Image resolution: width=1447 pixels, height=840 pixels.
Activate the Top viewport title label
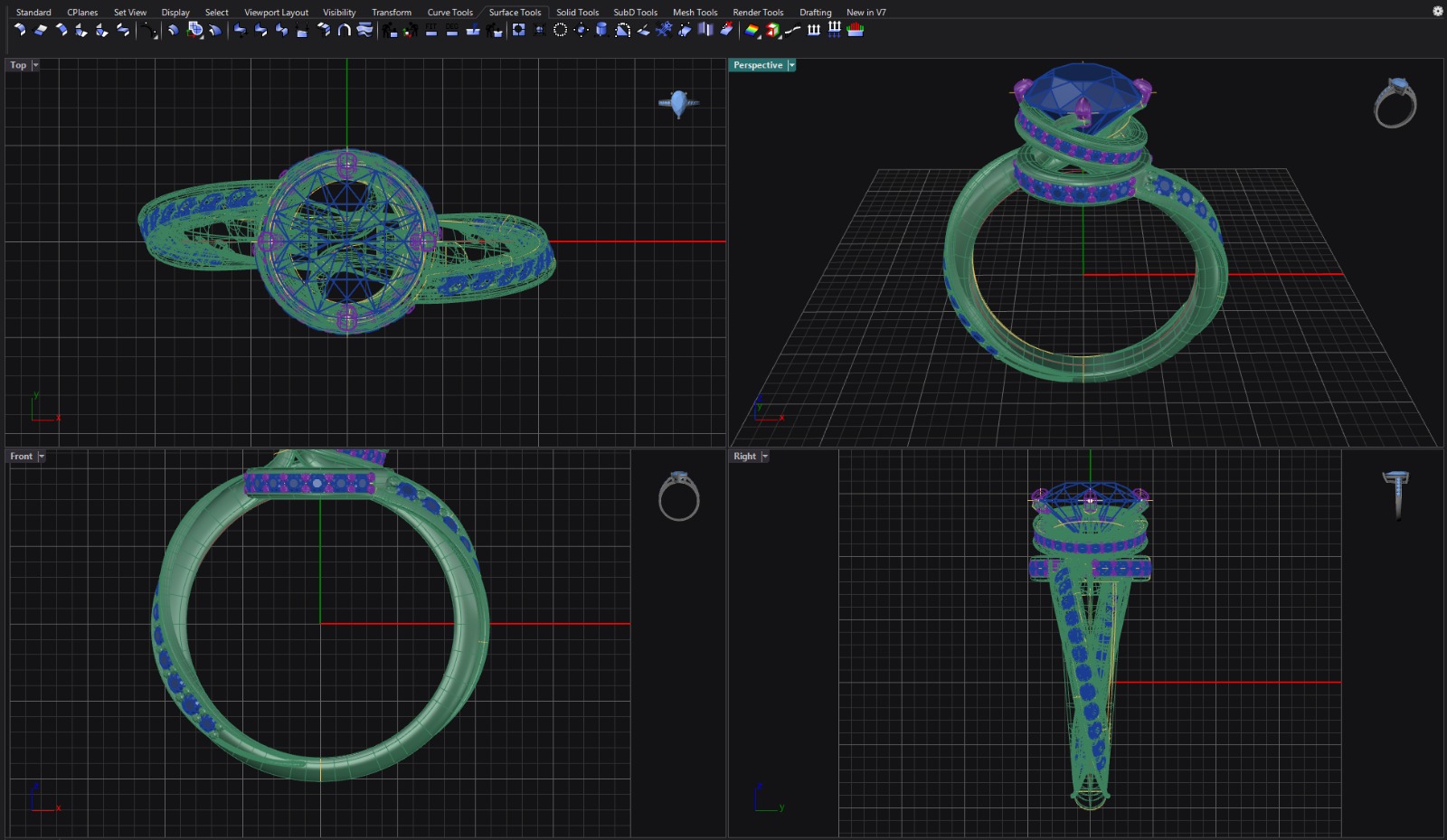coord(18,65)
